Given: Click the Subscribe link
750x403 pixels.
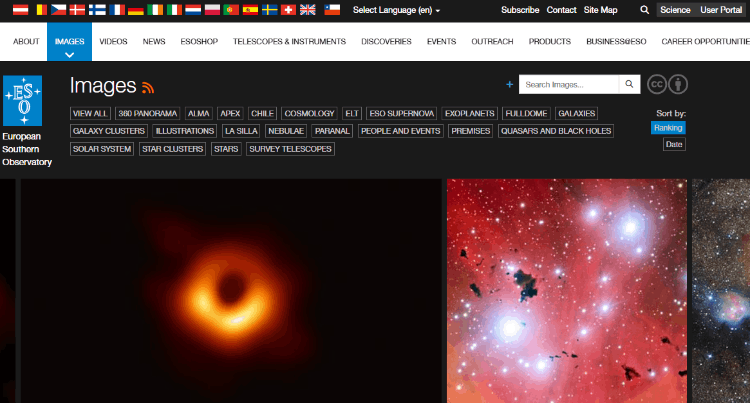Looking at the screenshot, I should pos(520,10).
